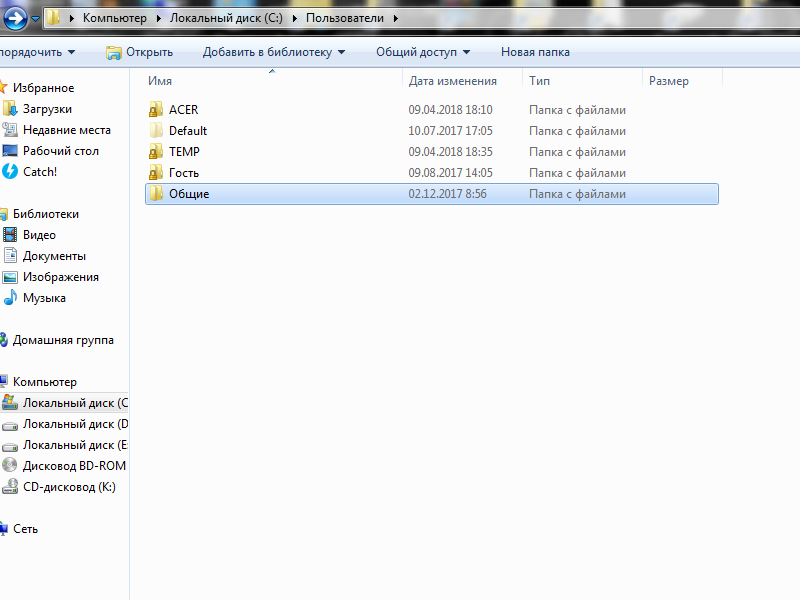This screenshot has width=800, height=600.
Task: Click the Изображения library icon
Action: [x=10, y=277]
